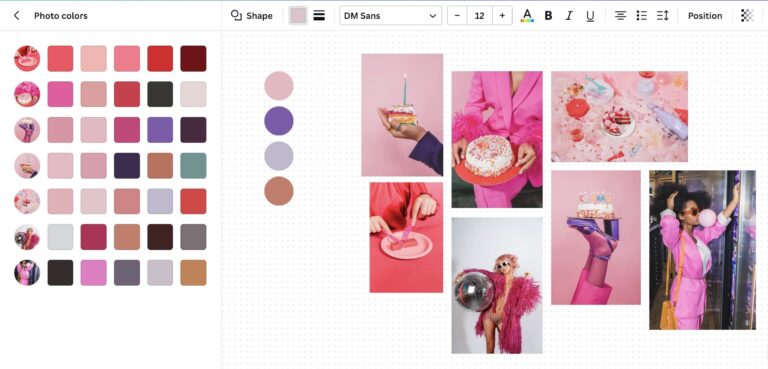
Task: Select the purple circle on canvas
Action: pyautogui.click(x=279, y=121)
